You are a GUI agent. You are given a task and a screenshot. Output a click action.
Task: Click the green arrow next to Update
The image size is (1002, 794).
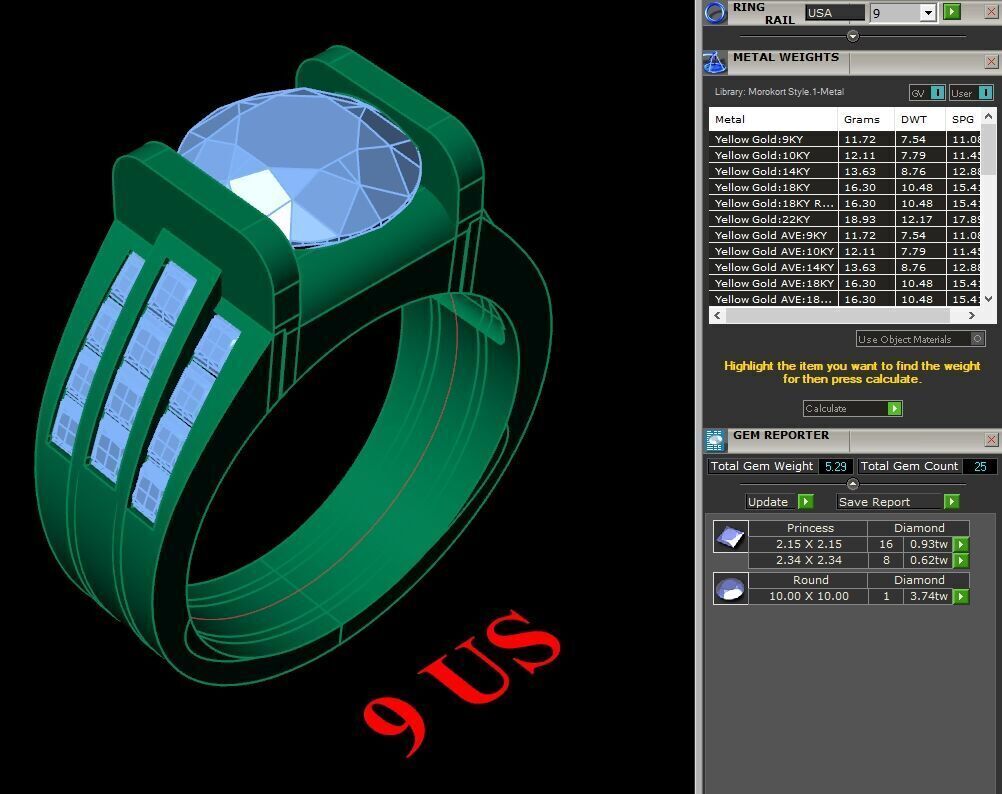[x=806, y=501]
